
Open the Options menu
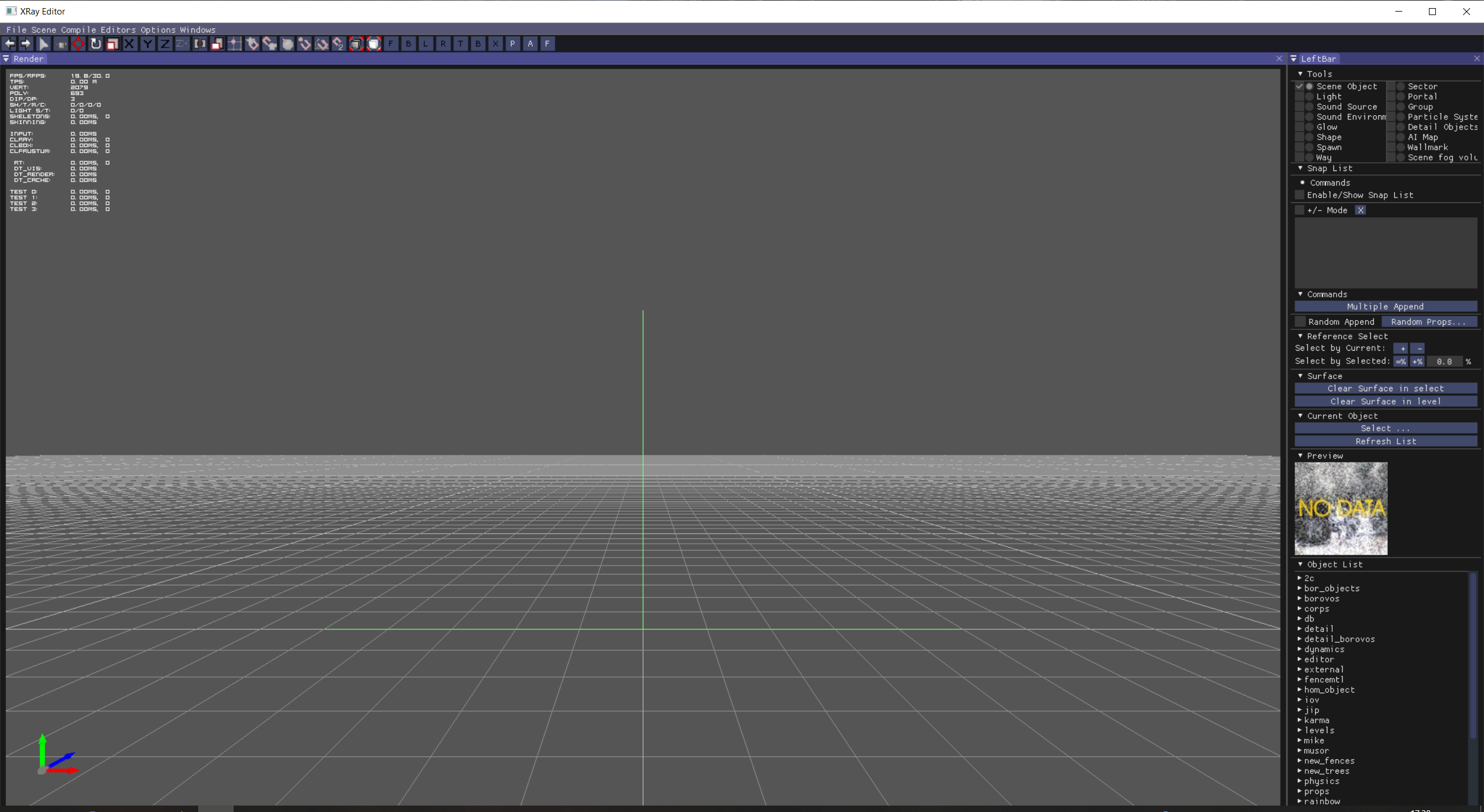pyautogui.click(x=158, y=30)
